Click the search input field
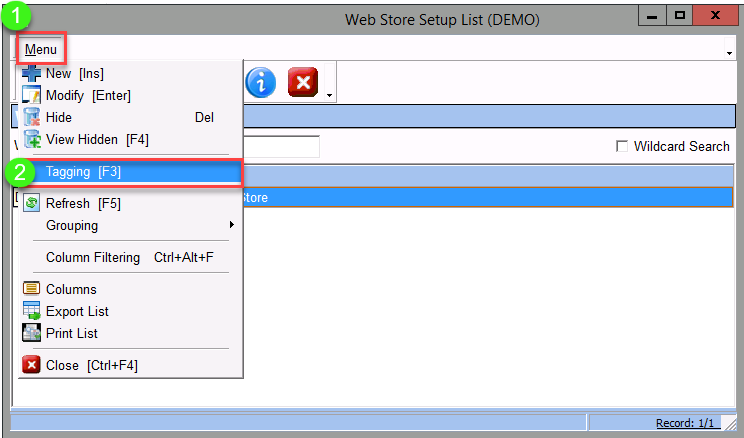 (x=280, y=147)
